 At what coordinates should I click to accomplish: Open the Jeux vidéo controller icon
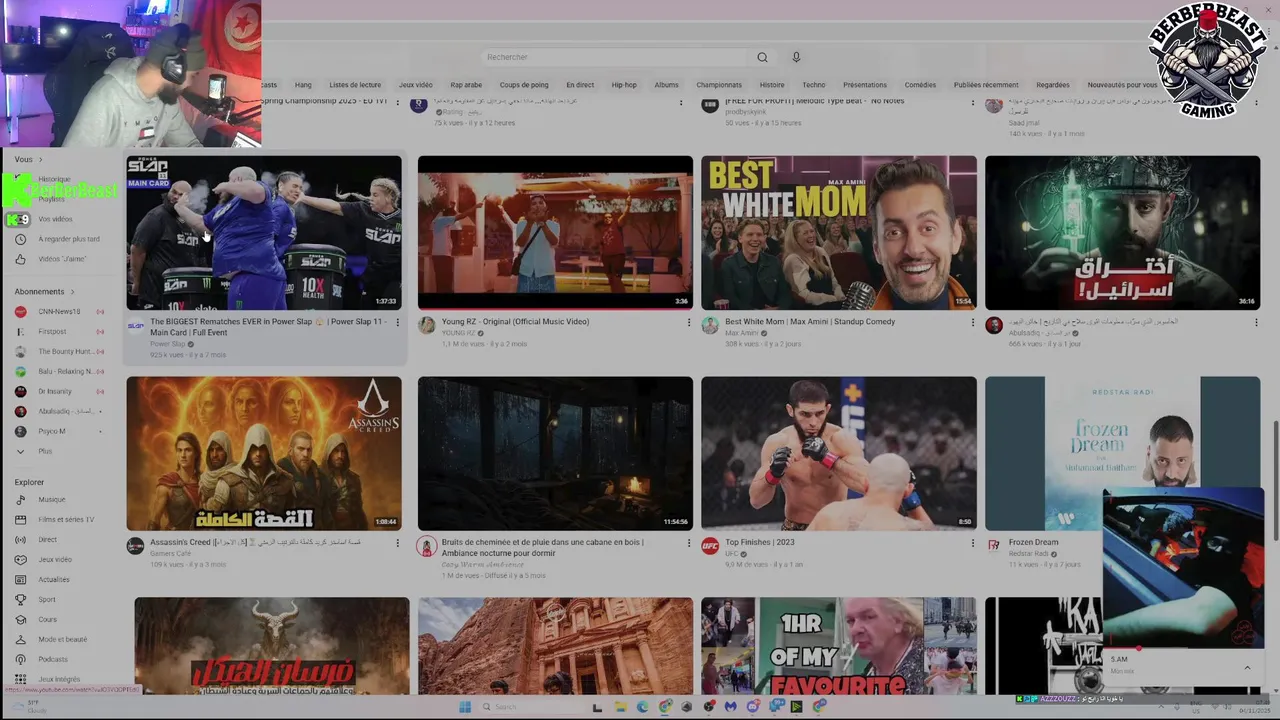pyautogui.click(x=20, y=560)
